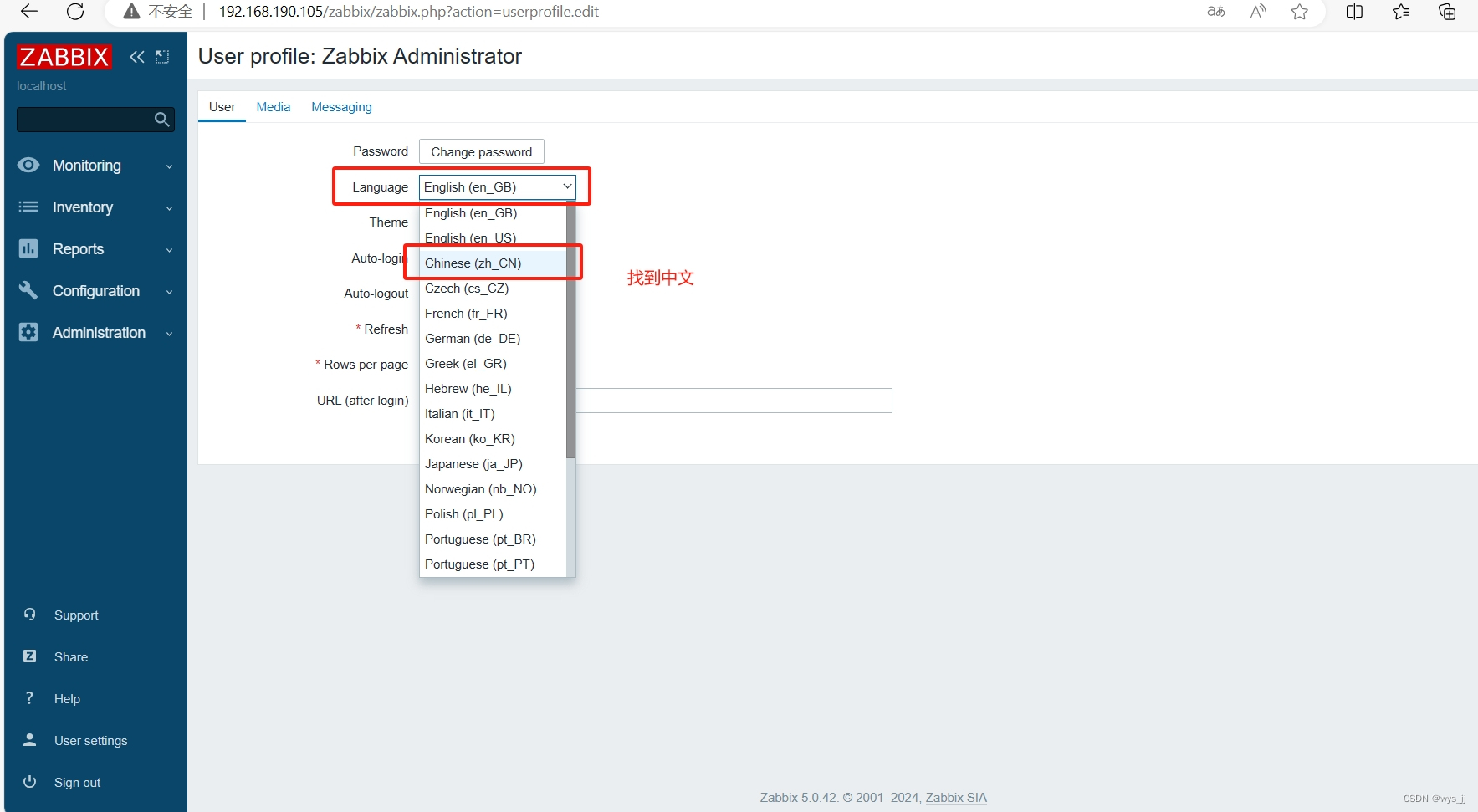Expand the Inventory menu chevron

pos(169,208)
